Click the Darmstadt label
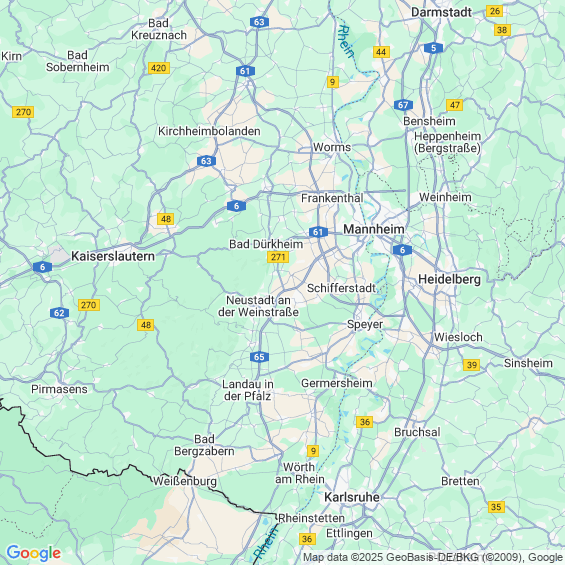 pos(441,12)
